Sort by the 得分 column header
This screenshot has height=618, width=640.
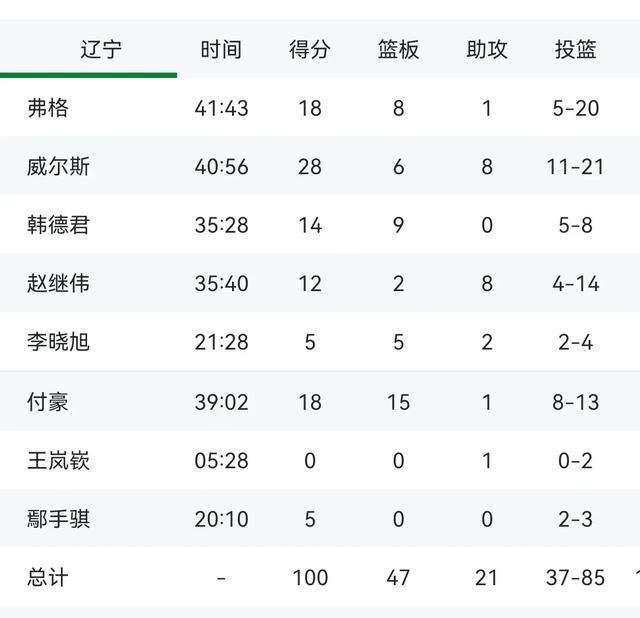(309, 50)
